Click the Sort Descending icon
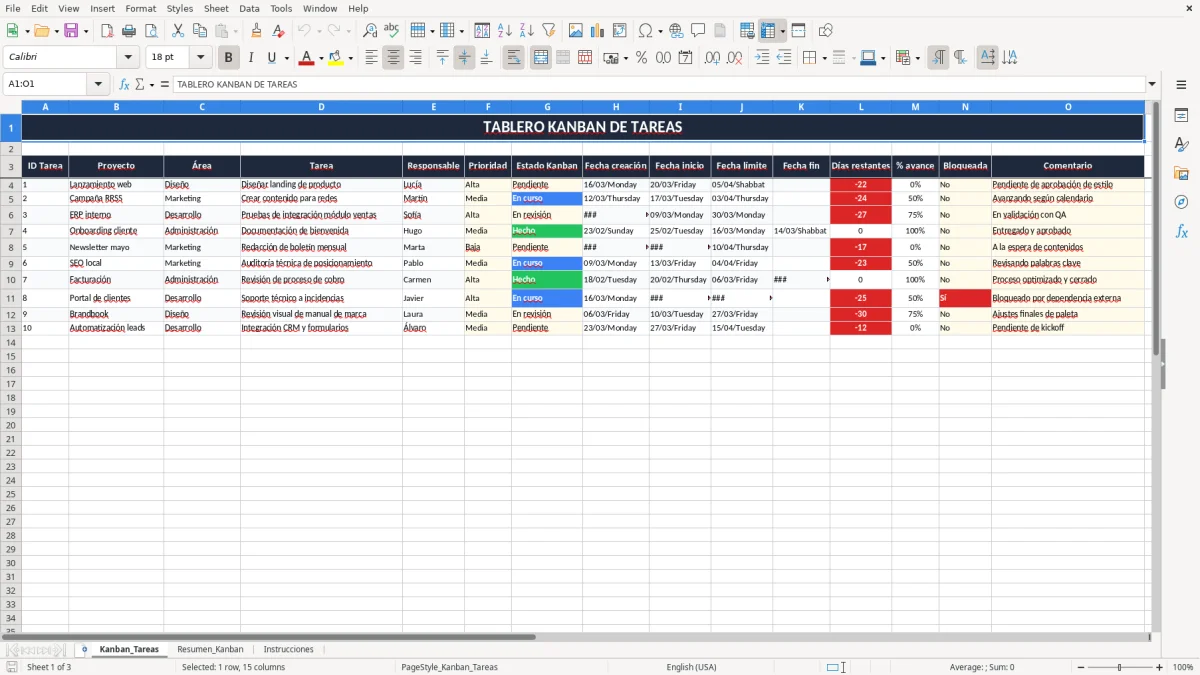The image size is (1200, 675). pos(527,31)
